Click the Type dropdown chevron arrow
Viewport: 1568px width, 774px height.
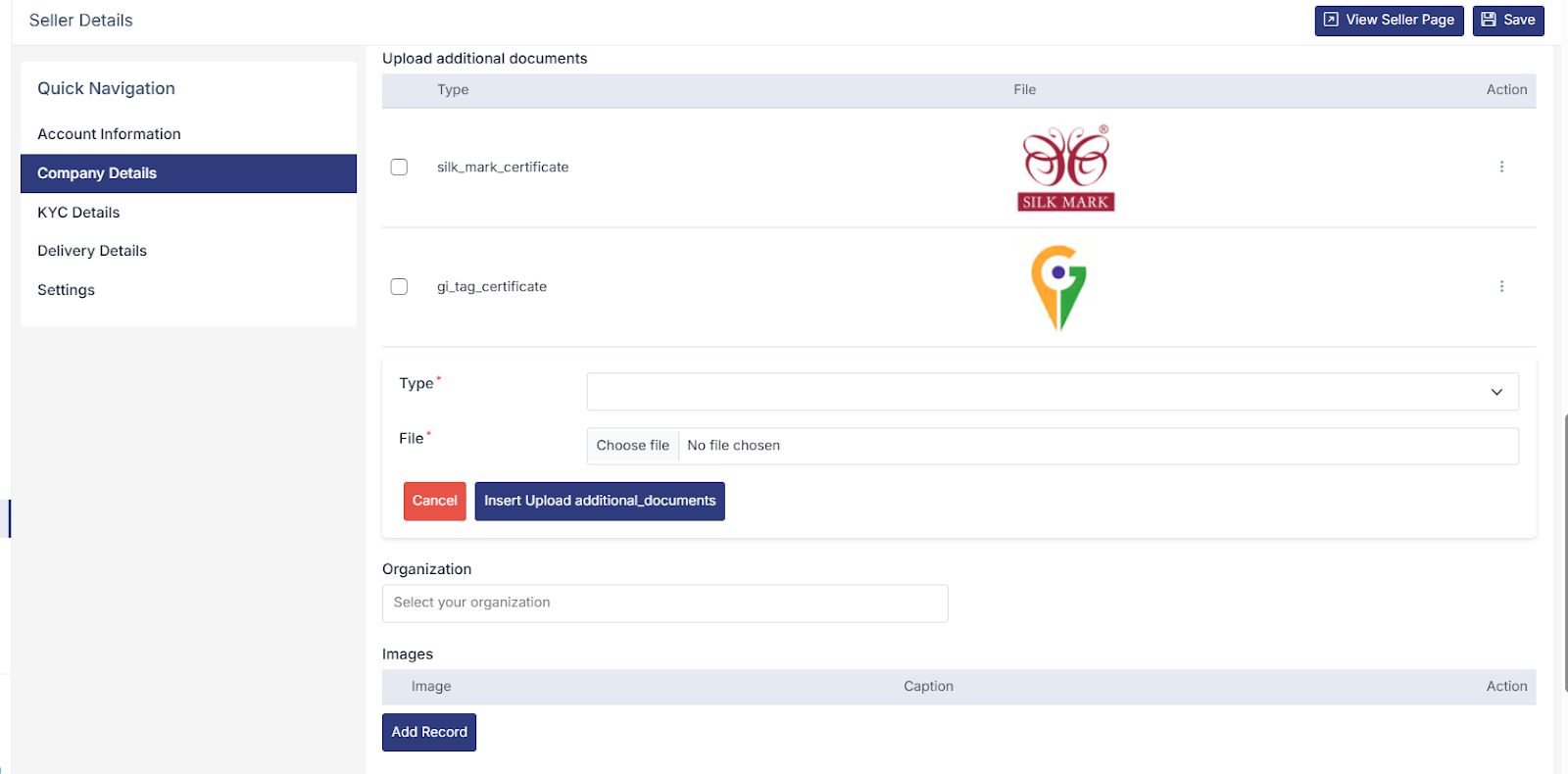point(1496,392)
